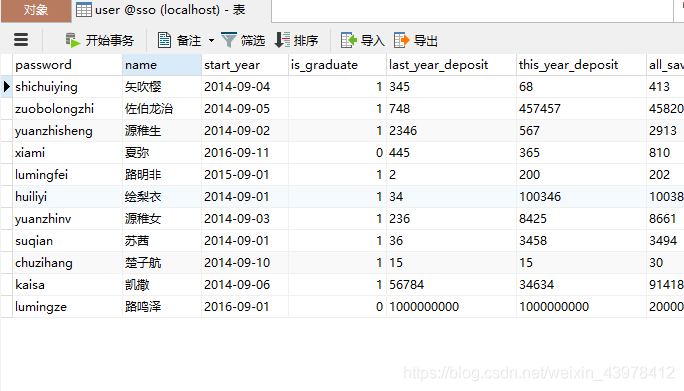Select the name cell 源稚女
The width and height of the screenshot is (684, 391).
click(x=162, y=219)
